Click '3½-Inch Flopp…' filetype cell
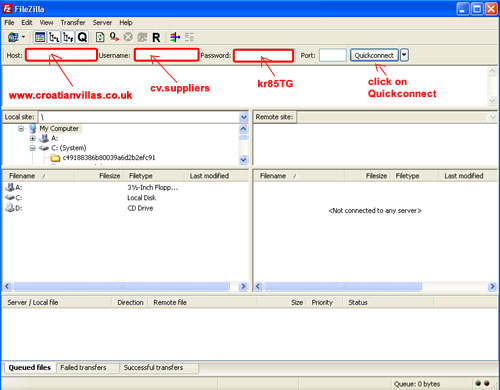Viewport: 500px width, 390px height. pos(153,187)
